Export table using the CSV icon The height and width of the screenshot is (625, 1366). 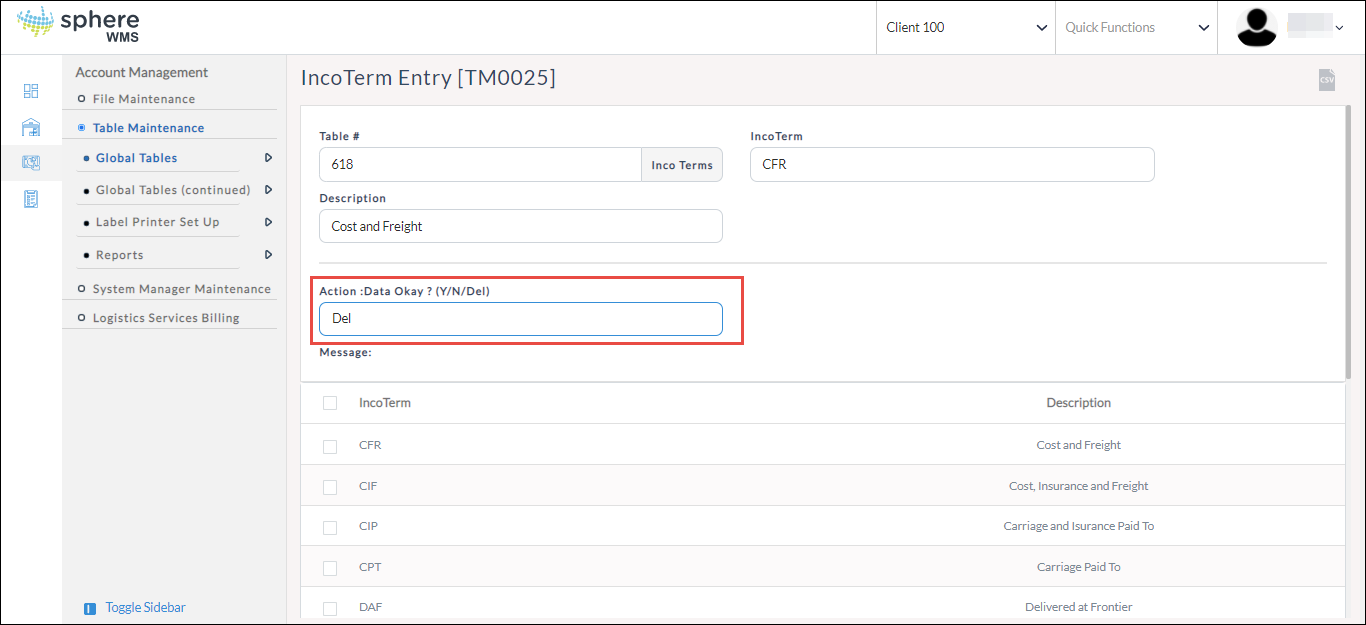[1326, 80]
